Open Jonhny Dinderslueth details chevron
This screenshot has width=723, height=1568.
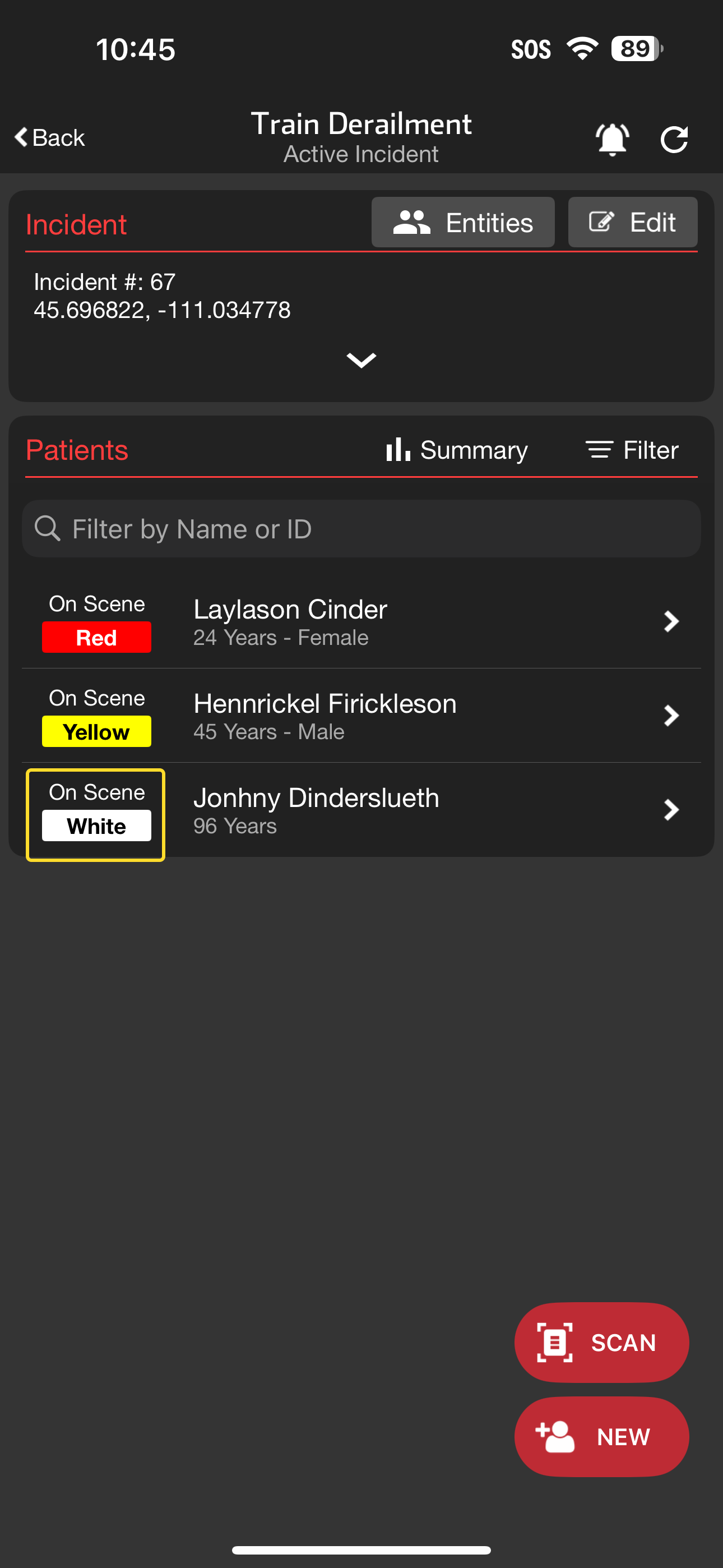pyautogui.click(x=670, y=810)
